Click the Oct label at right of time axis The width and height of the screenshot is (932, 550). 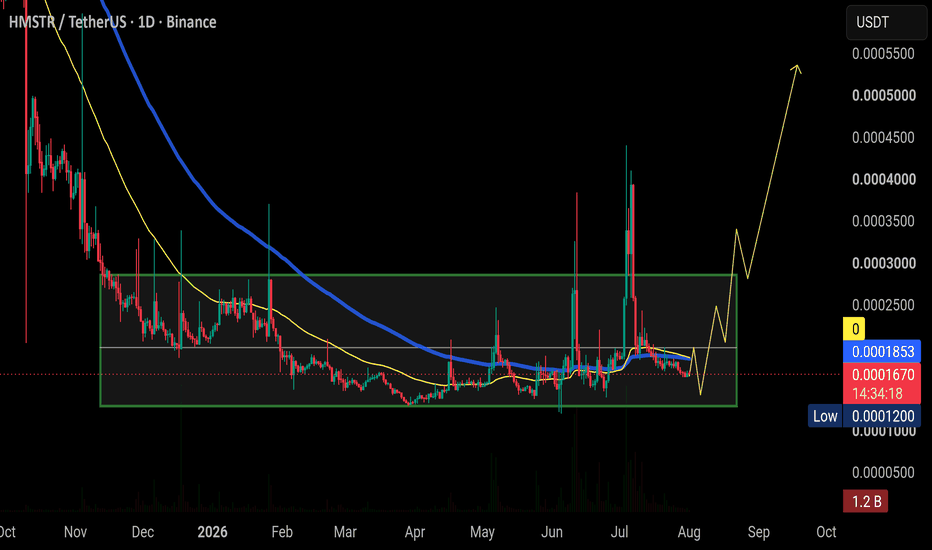(x=826, y=532)
